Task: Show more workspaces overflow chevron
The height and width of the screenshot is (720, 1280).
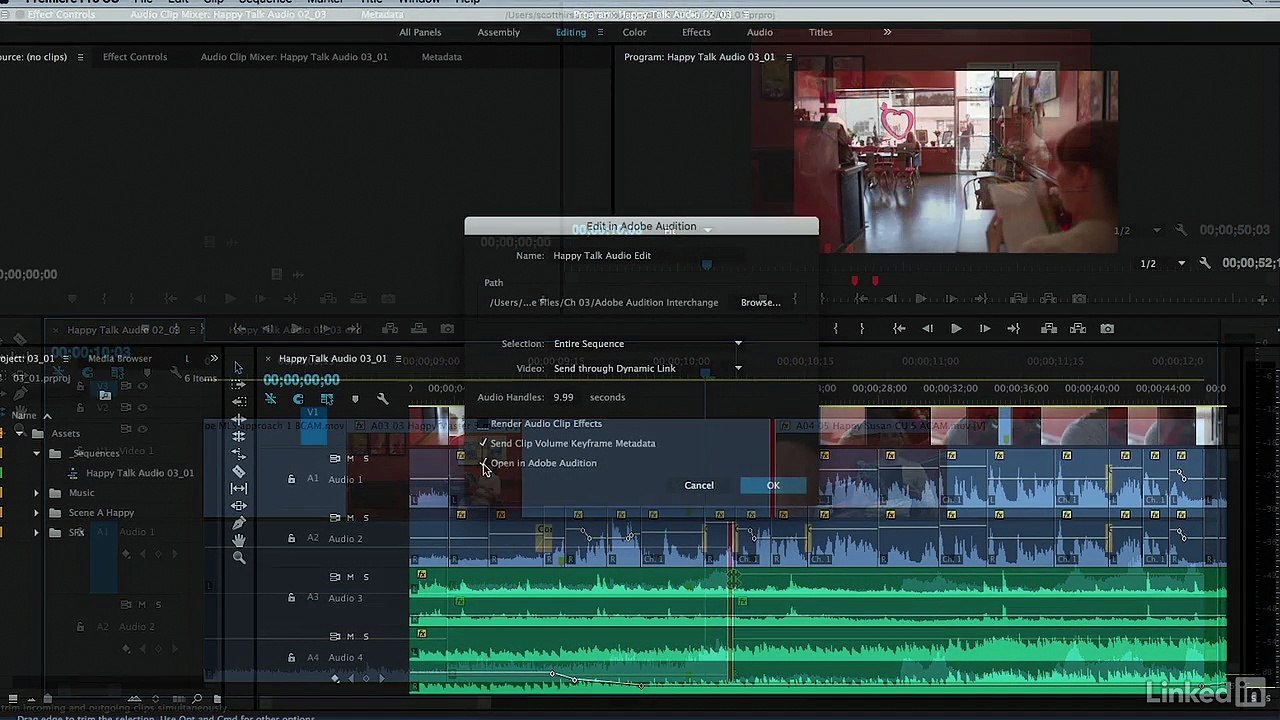Action: pyautogui.click(x=887, y=32)
